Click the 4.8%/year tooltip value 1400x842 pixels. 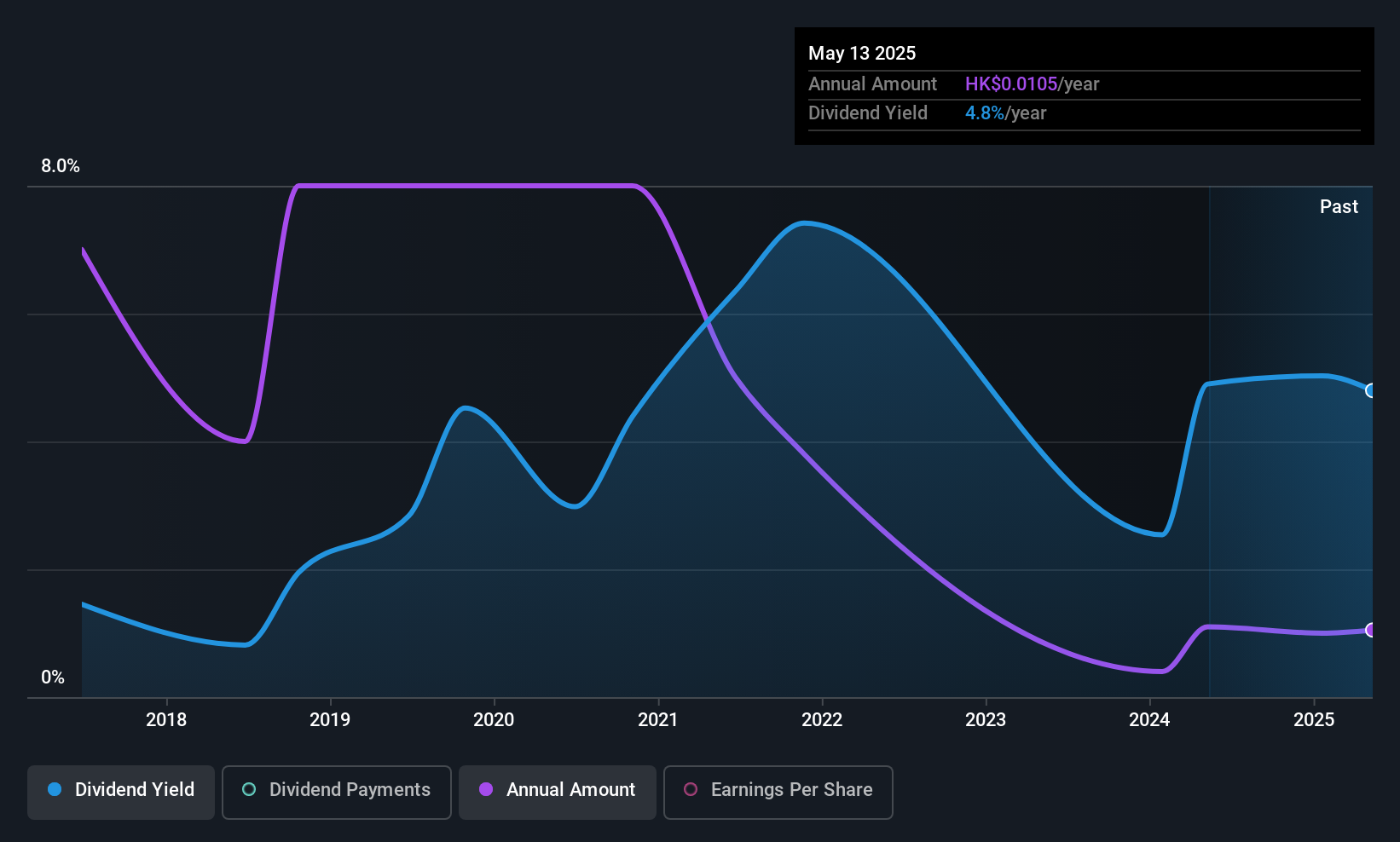1005,113
